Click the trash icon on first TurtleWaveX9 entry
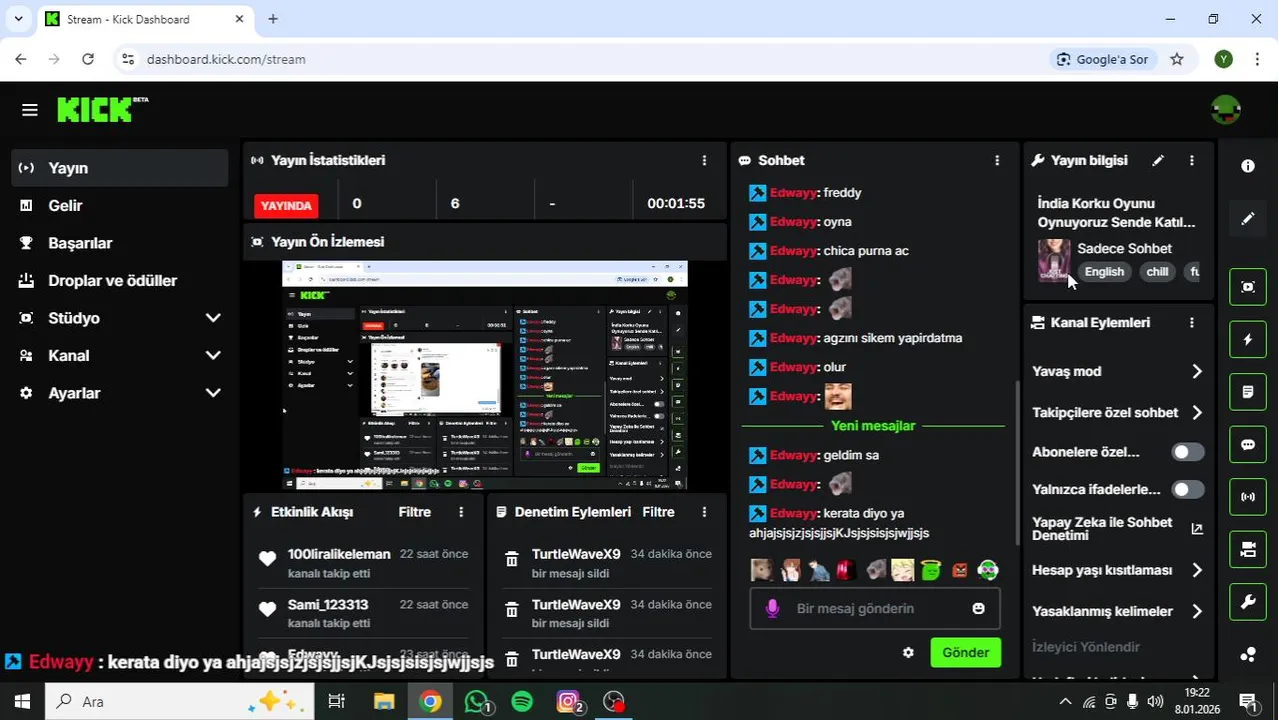Viewport: 1278px width, 720px height. click(x=512, y=560)
